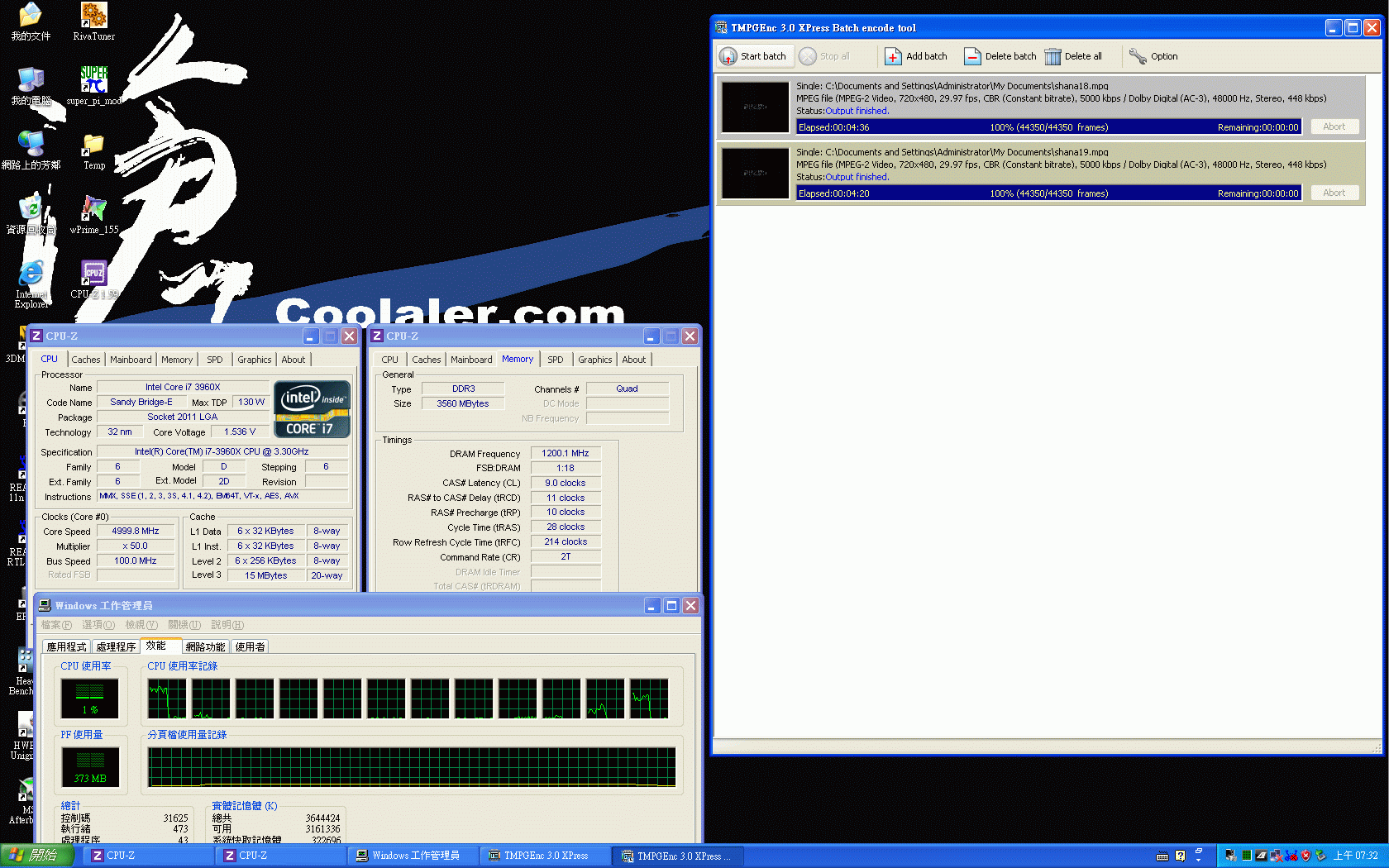Click the taskbar clock 上午 07:32
The width and height of the screenshot is (1389, 868).
coord(1355,856)
